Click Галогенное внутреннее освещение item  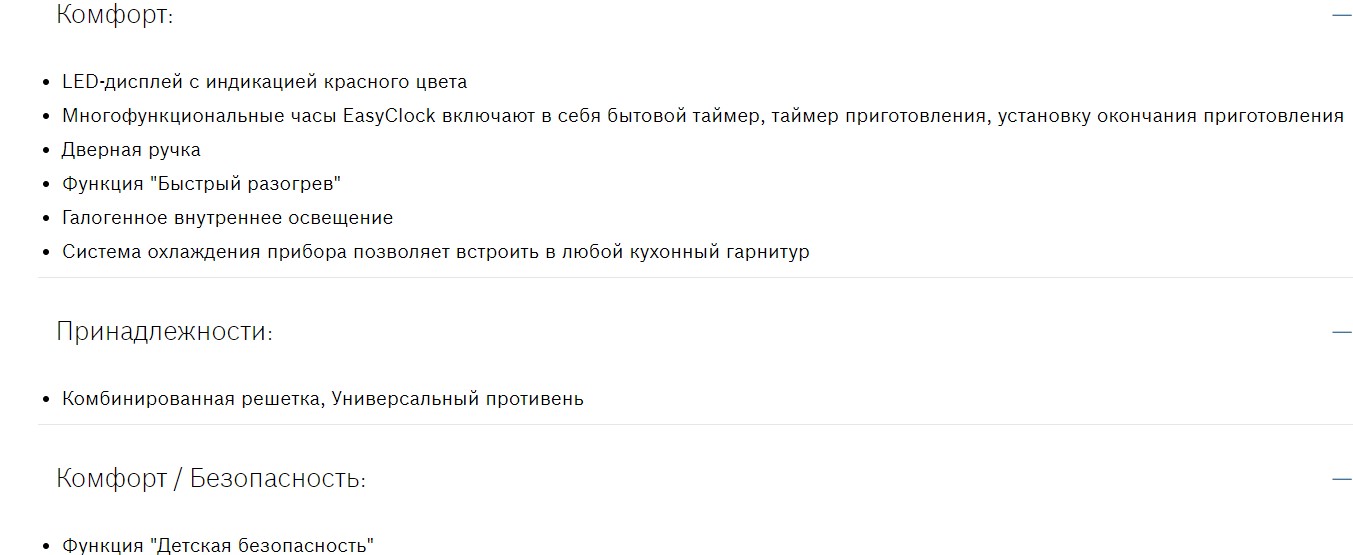click(x=227, y=218)
